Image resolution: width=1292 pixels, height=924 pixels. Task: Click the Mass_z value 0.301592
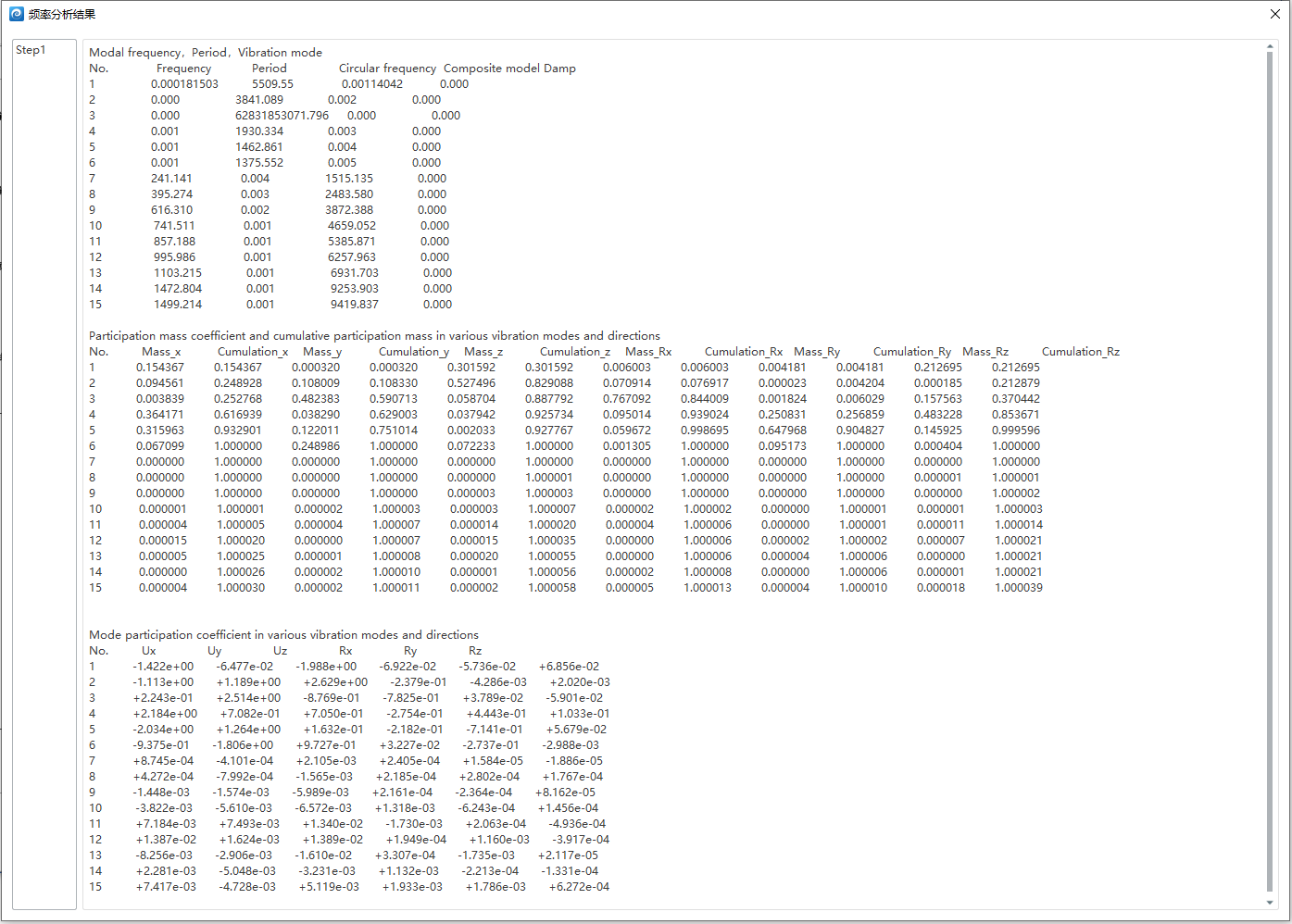point(471,368)
